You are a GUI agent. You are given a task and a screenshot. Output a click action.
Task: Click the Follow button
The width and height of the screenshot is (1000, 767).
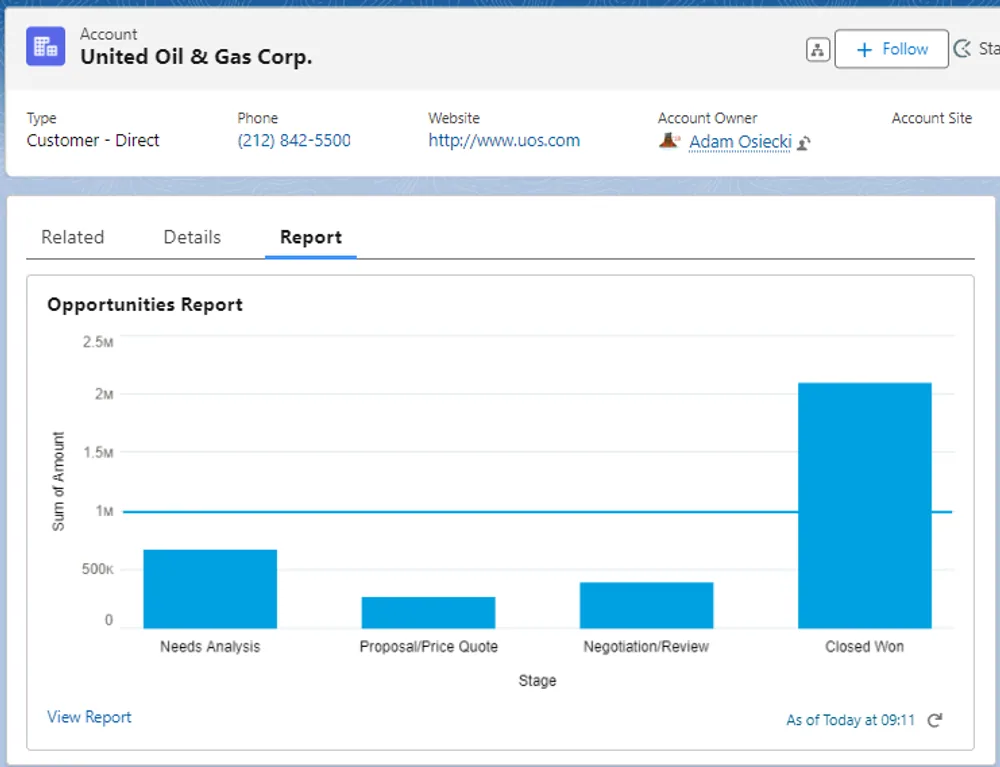point(891,49)
